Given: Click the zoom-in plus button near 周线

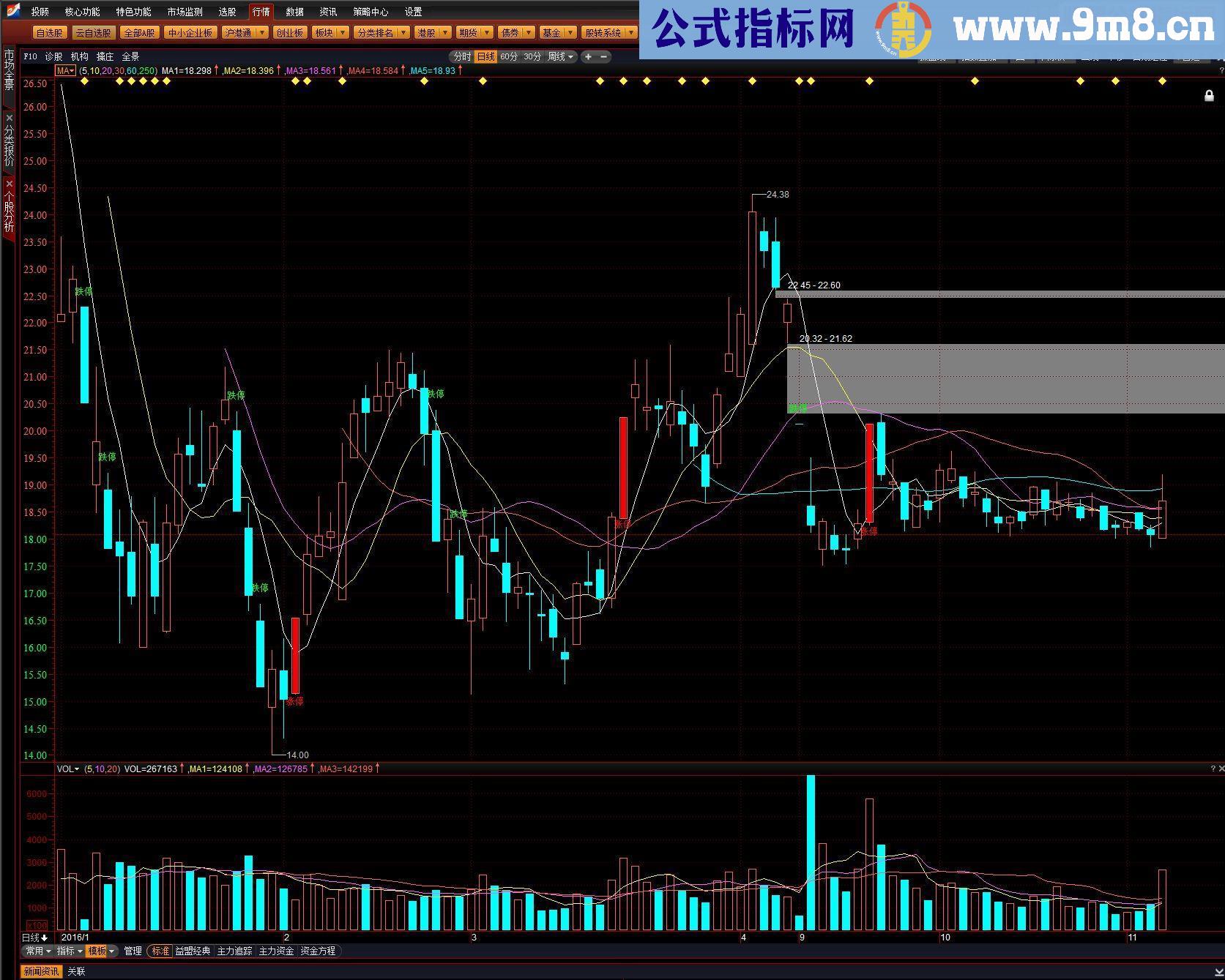Looking at the screenshot, I should click(x=588, y=56).
